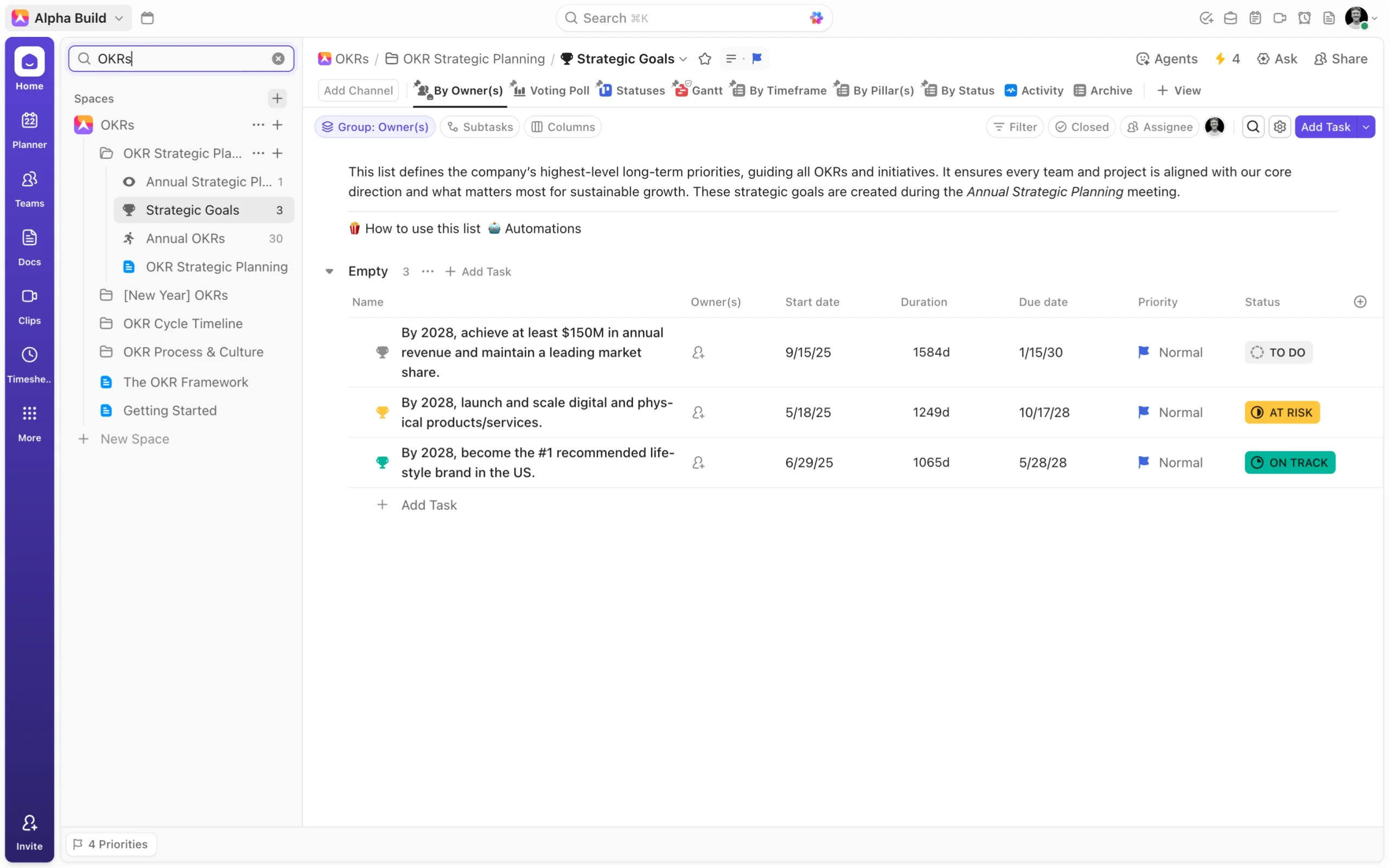The height and width of the screenshot is (868, 1389).
Task: Open the calendar icon beside Alpha Build
Action: tap(148, 18)
